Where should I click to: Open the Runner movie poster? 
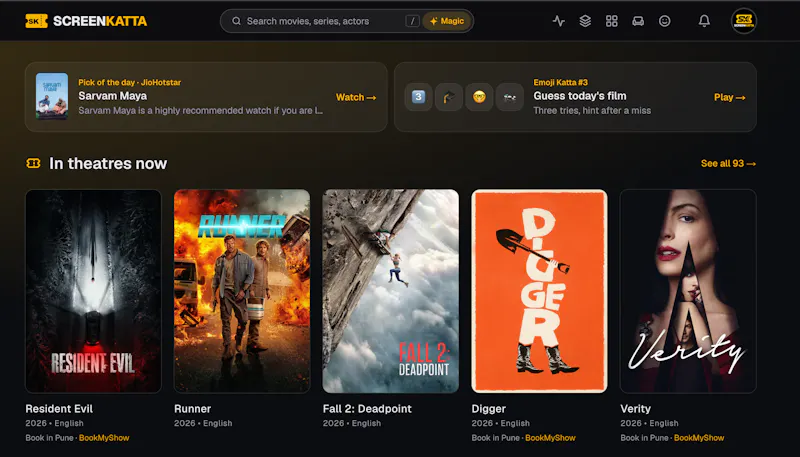point(242,291)
